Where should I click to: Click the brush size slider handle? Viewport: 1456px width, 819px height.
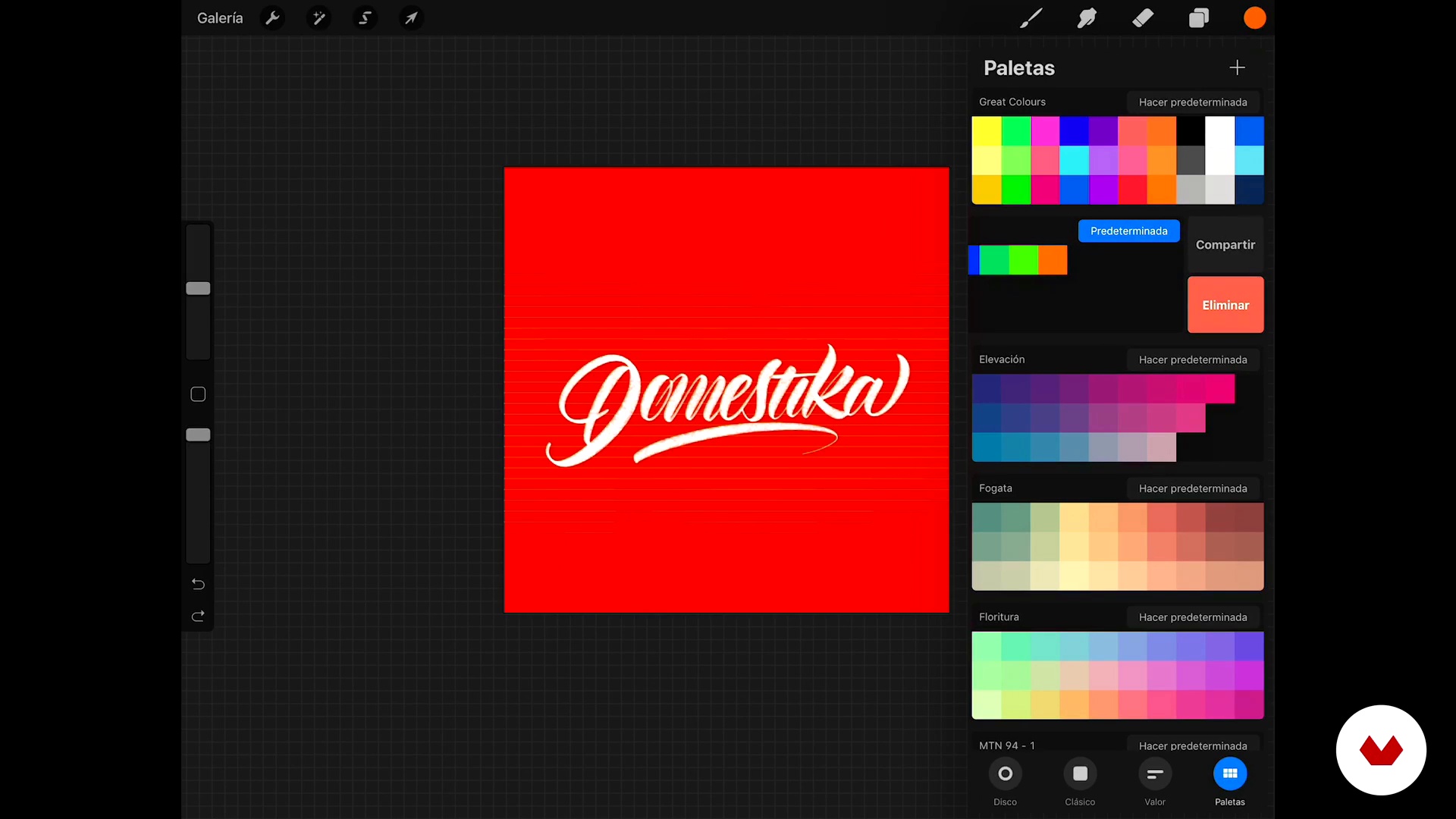198,288
